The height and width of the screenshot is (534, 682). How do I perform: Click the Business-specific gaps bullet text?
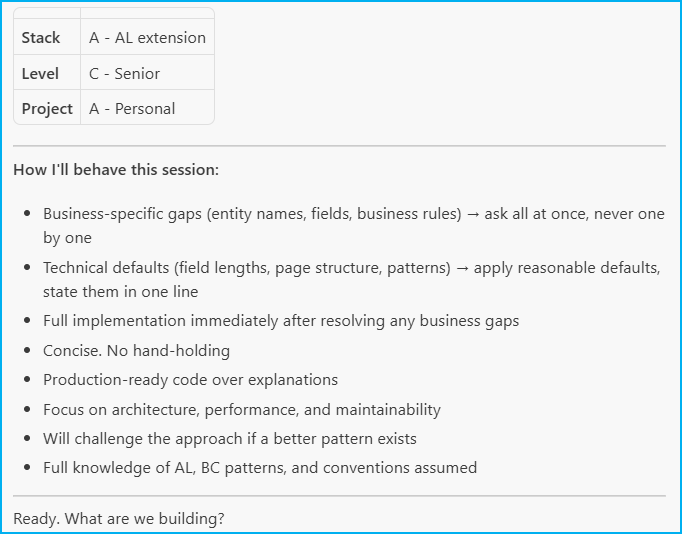pos(354,226)
